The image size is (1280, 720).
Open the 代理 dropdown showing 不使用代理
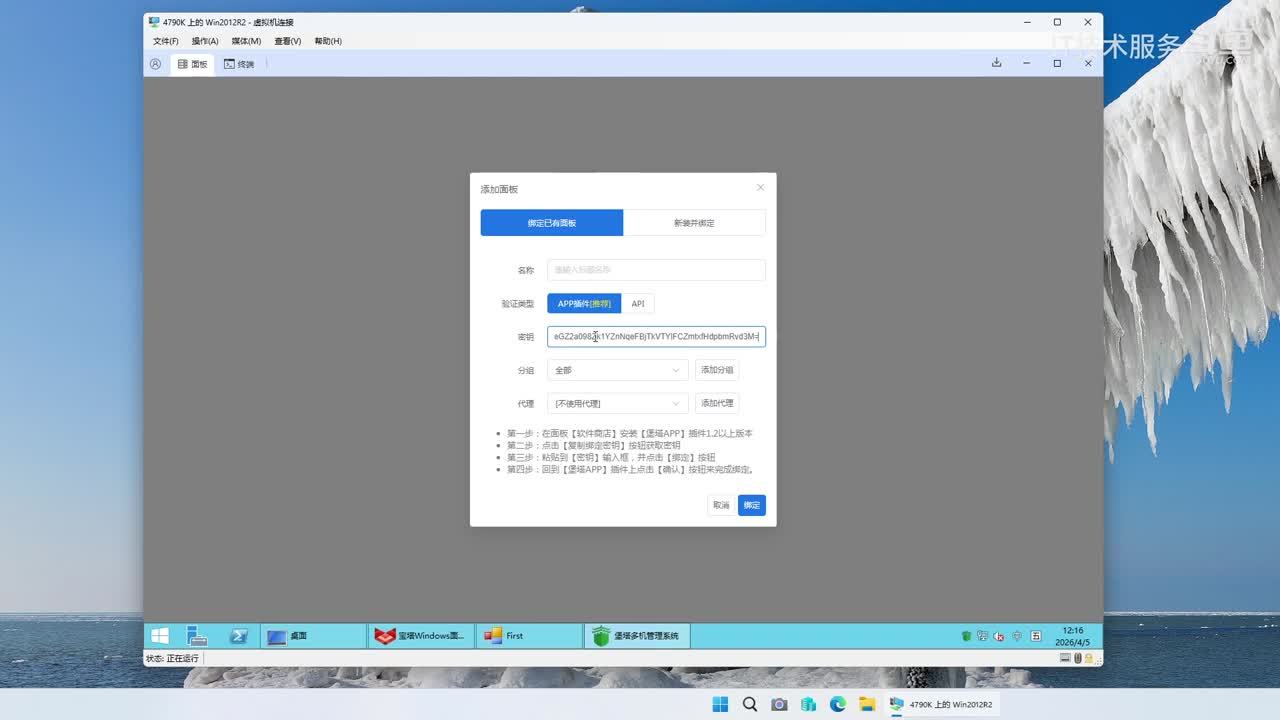click(618, 403)
